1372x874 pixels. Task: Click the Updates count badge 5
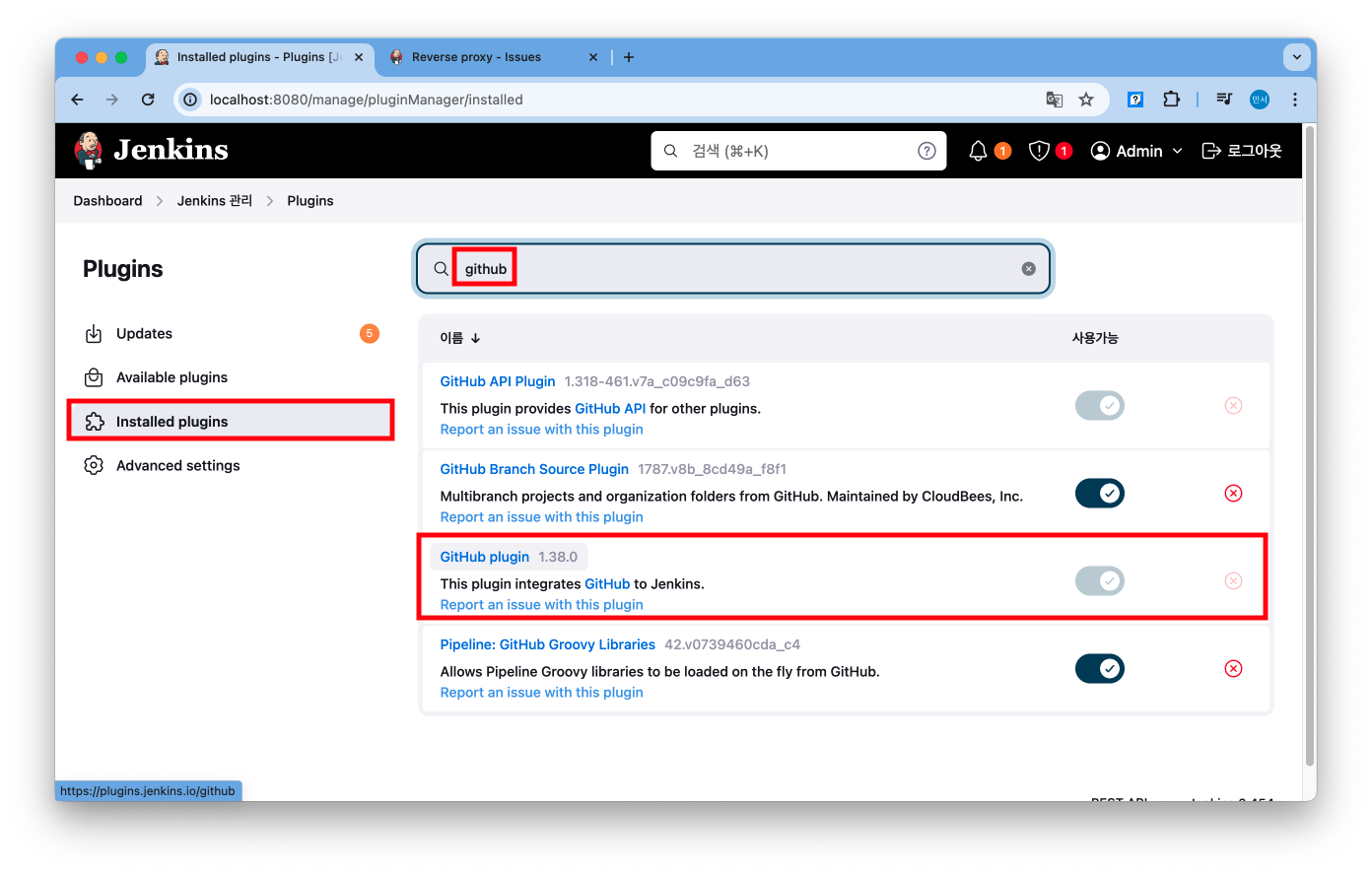[x=370, y=334]
